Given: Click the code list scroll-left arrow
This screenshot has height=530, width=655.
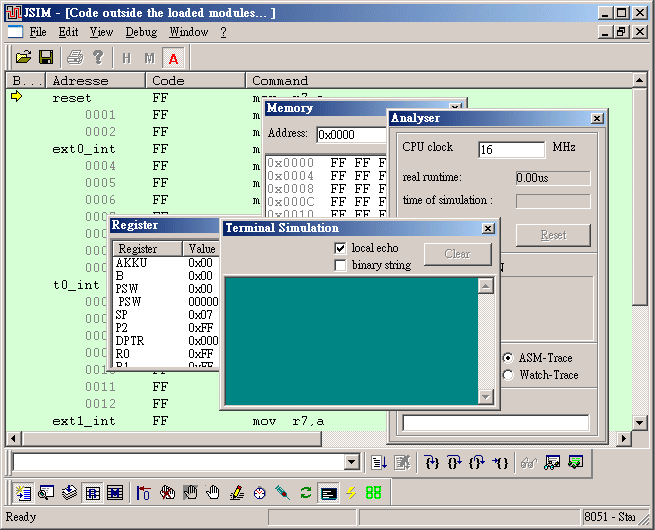Looking at the screenshot, I should [x=14, y=439].
